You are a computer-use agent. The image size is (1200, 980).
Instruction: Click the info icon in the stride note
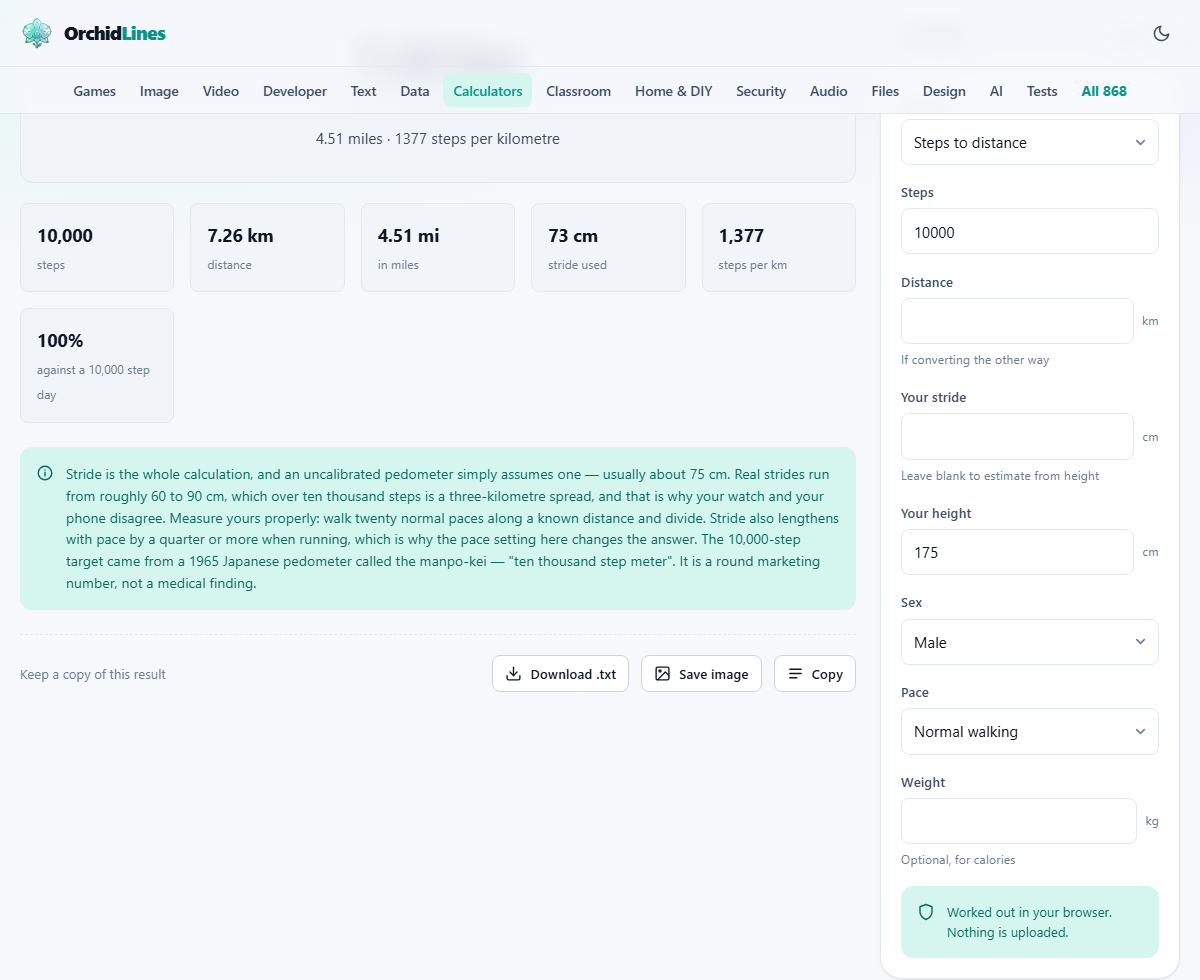click(45, 473)
